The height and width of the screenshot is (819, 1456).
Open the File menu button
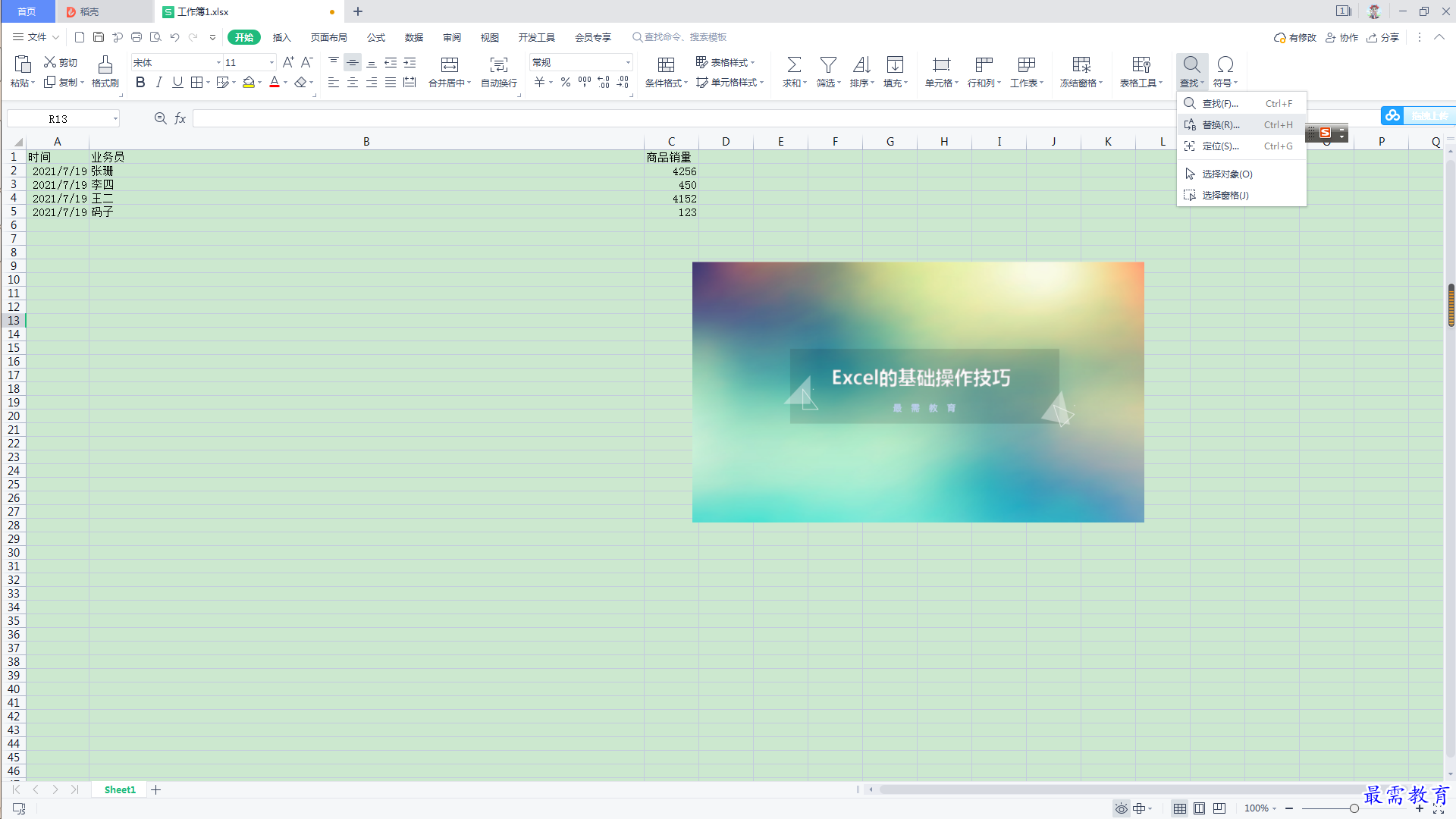click(36, 37)
